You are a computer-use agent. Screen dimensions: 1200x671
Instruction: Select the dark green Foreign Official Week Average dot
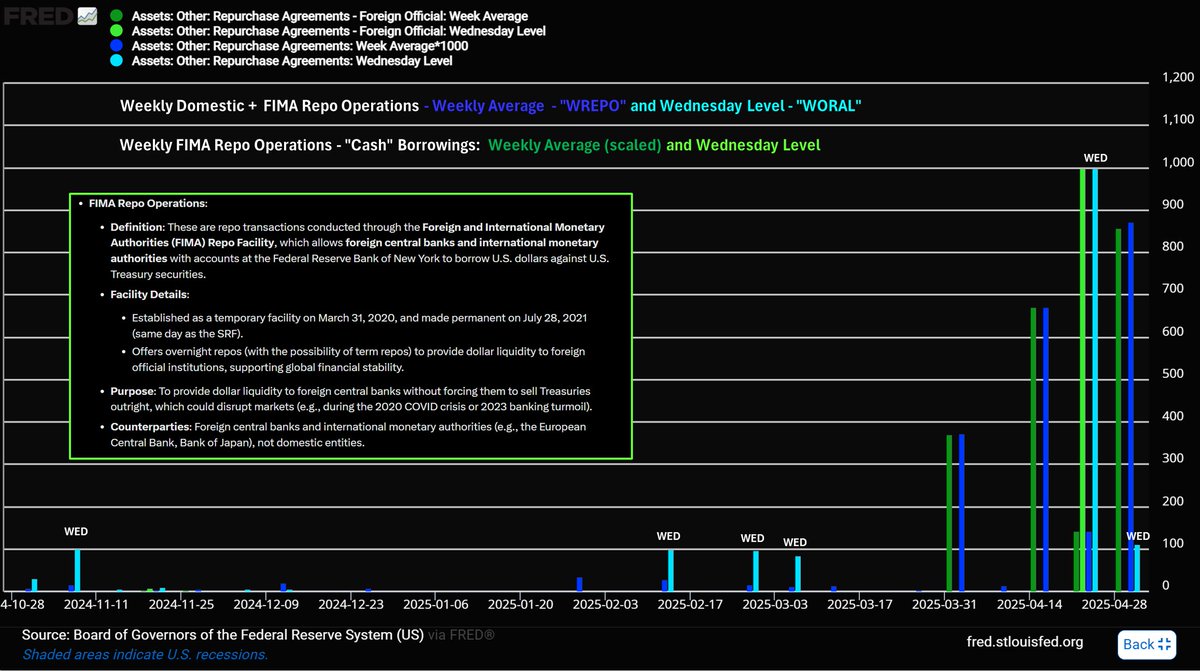pos(116,15)
